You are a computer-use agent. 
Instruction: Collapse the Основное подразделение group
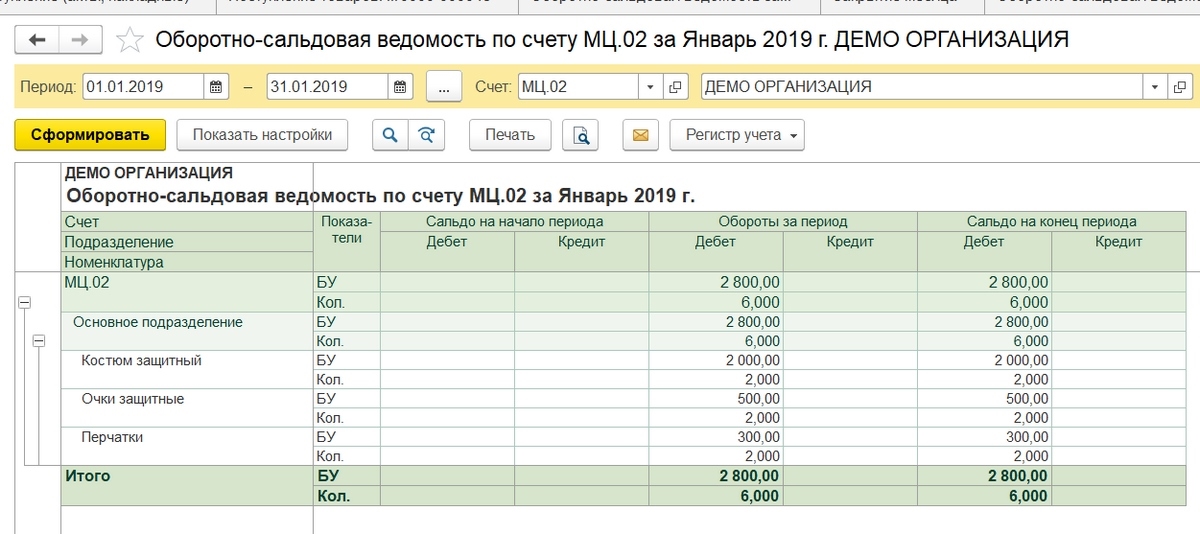pos(39,341)
